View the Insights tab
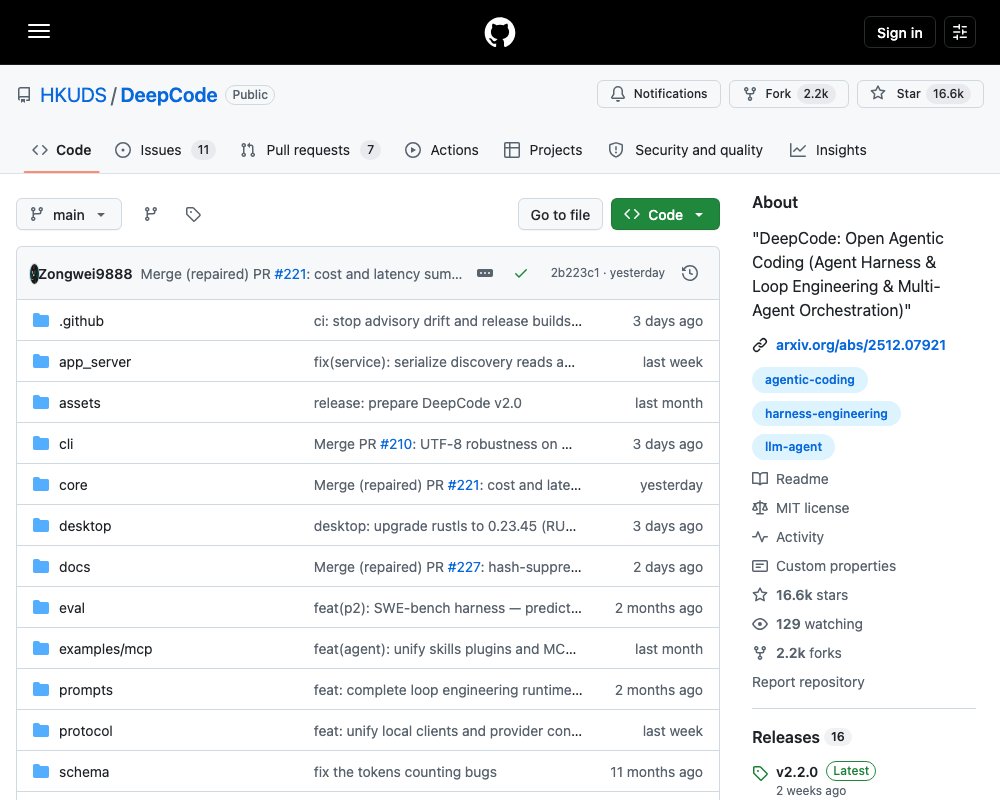 828,150
